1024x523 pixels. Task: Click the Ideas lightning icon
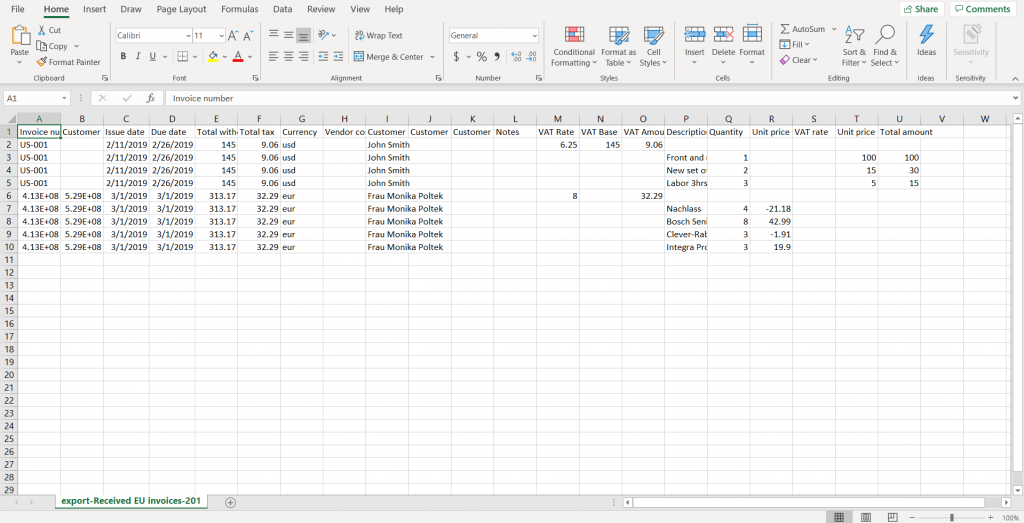tap(926, 40)
